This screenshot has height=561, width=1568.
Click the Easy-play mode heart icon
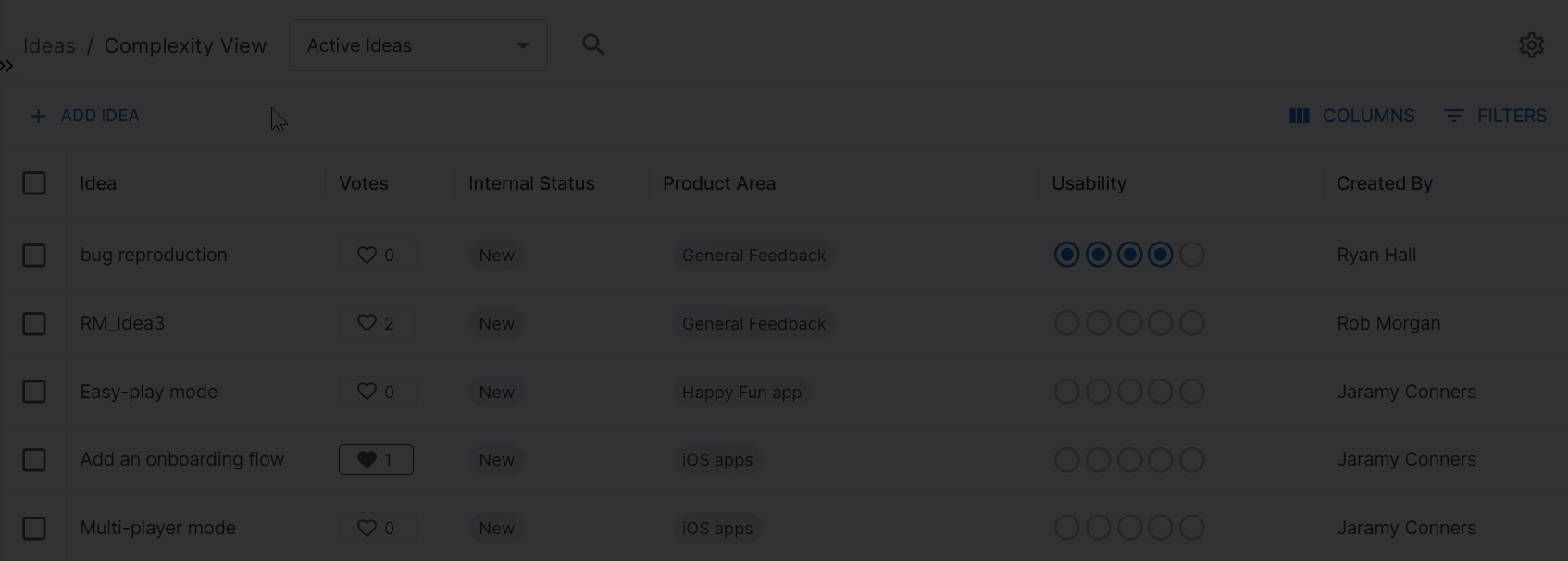[367, 392]
